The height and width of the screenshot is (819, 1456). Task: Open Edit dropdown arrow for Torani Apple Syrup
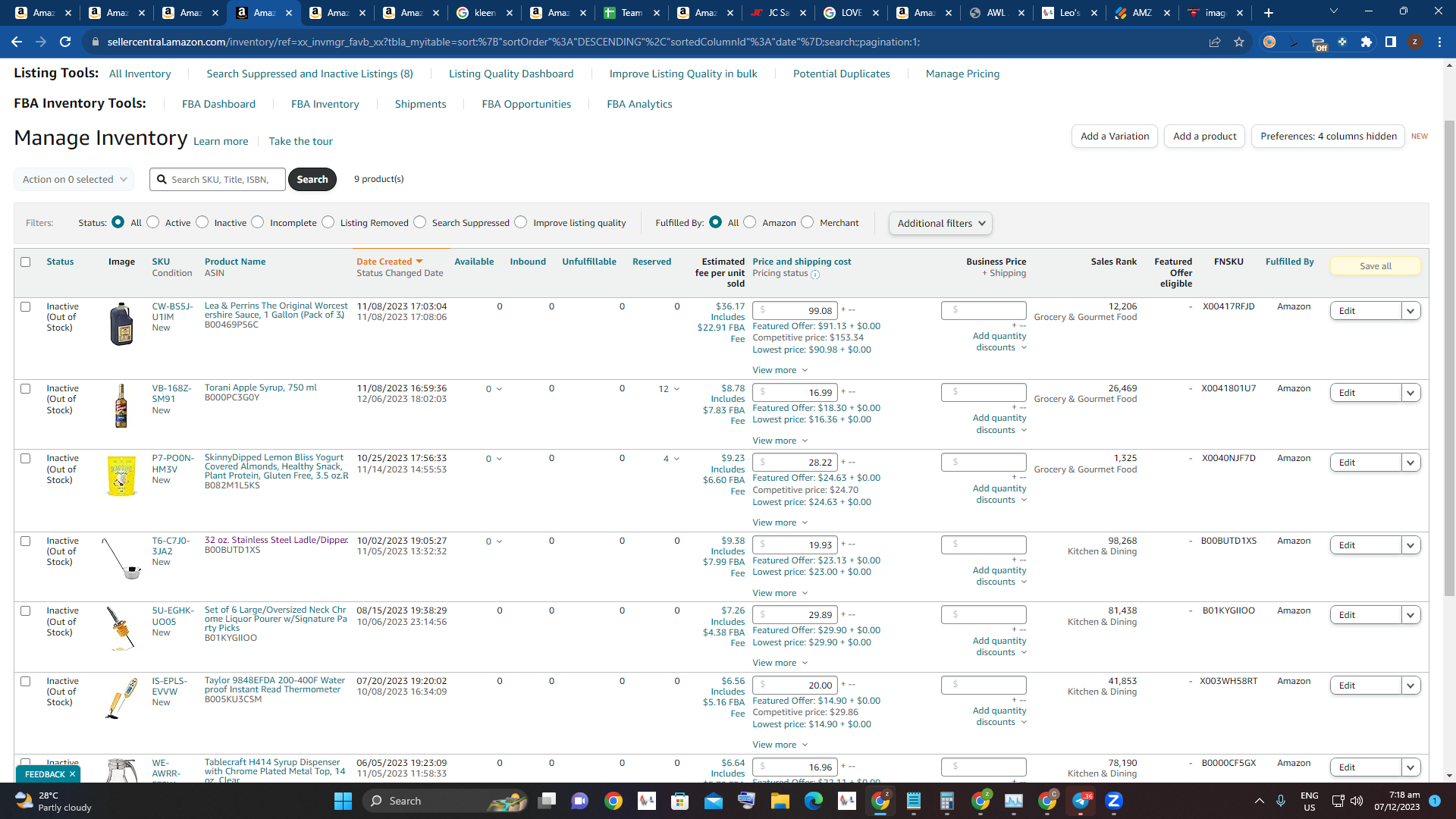pyautogui.click(x=1410, y=393)
